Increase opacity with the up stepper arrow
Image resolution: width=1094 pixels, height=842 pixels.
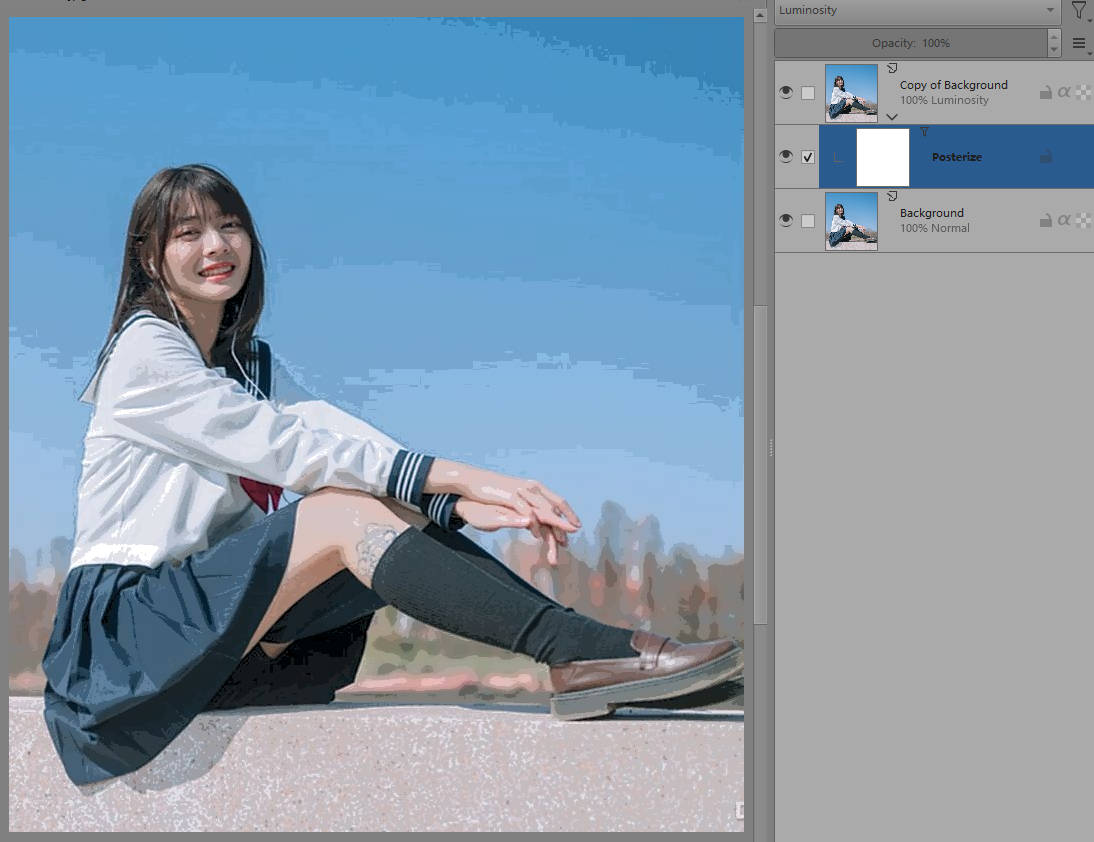click(x=1054, y=37)
